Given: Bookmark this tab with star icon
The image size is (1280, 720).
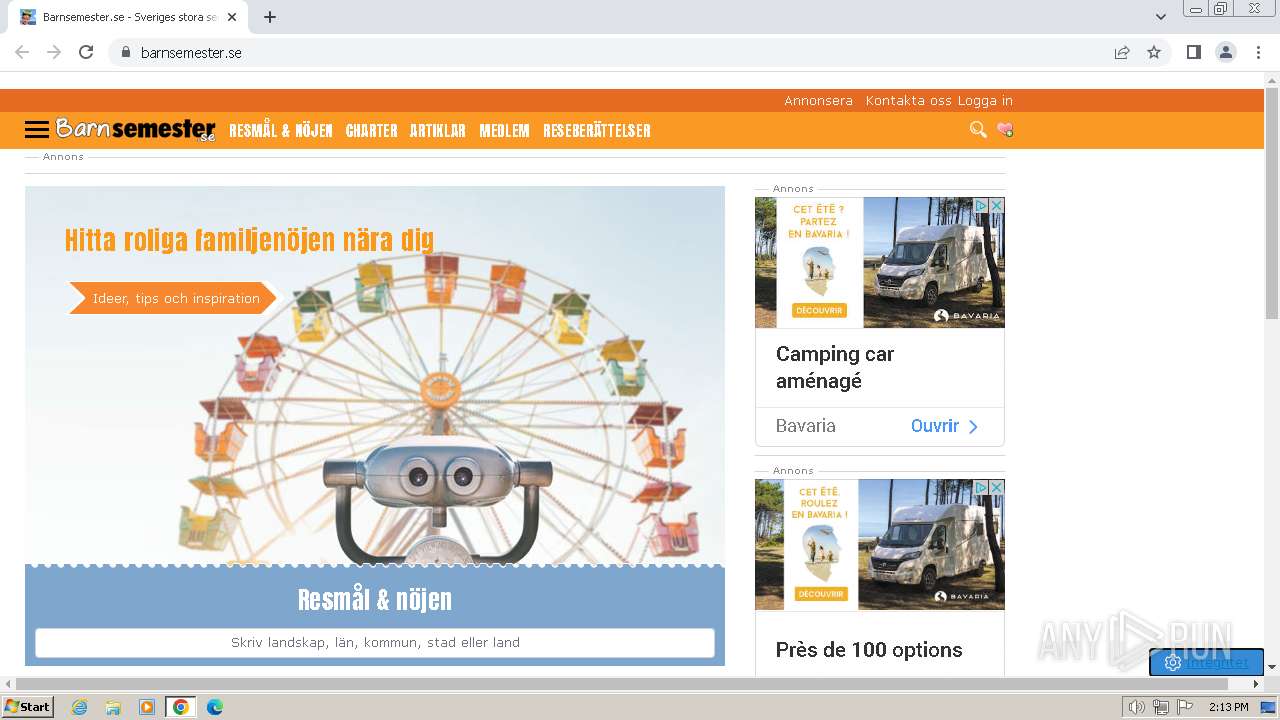Looking at the screenshot, I should click(x=1154, y=52).
